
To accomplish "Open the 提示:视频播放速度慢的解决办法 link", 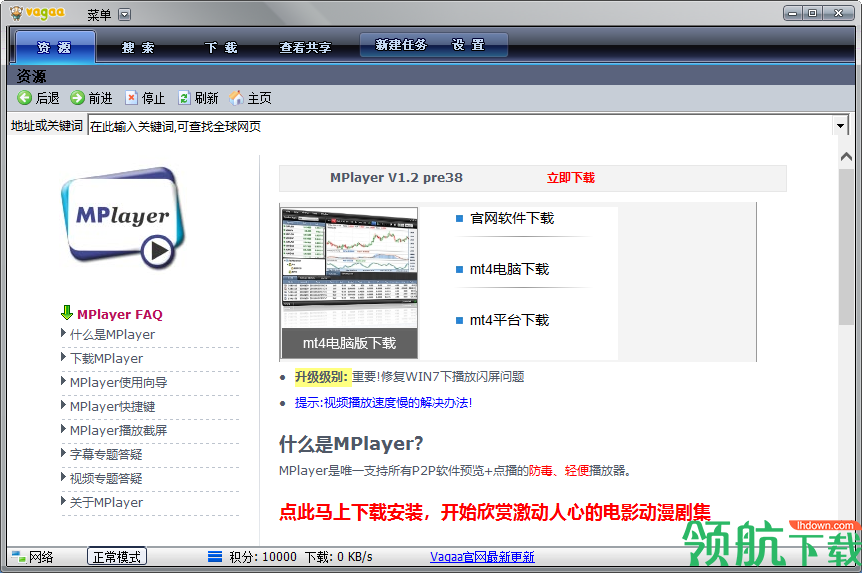I will (x=383, y=403).
